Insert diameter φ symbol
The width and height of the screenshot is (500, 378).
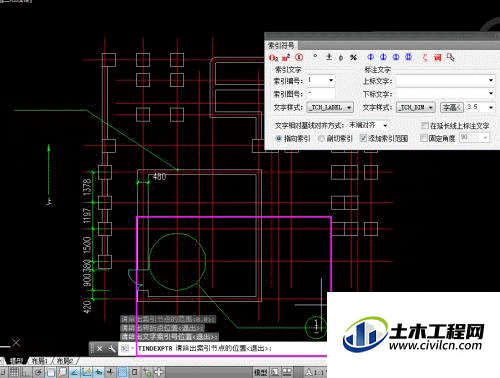pos(341,57)
